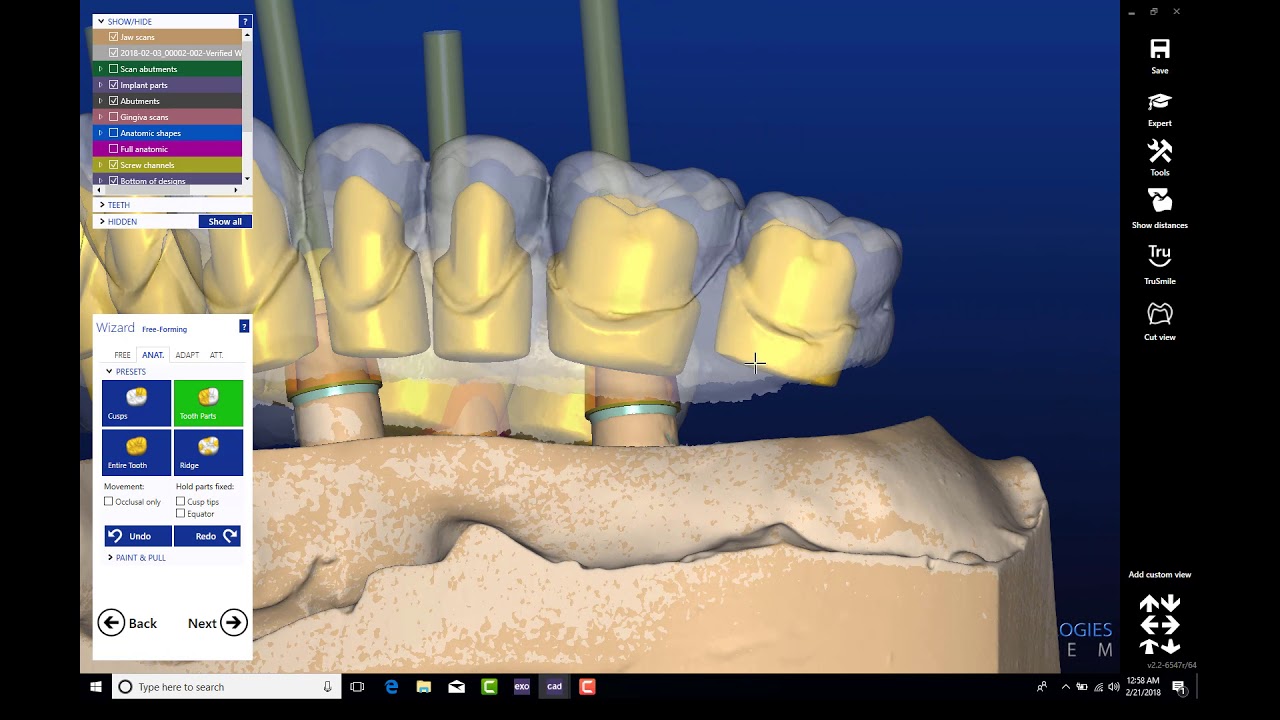
Task: Click green Camtasia icon on taskbar
Action: (x=489, y=687)
